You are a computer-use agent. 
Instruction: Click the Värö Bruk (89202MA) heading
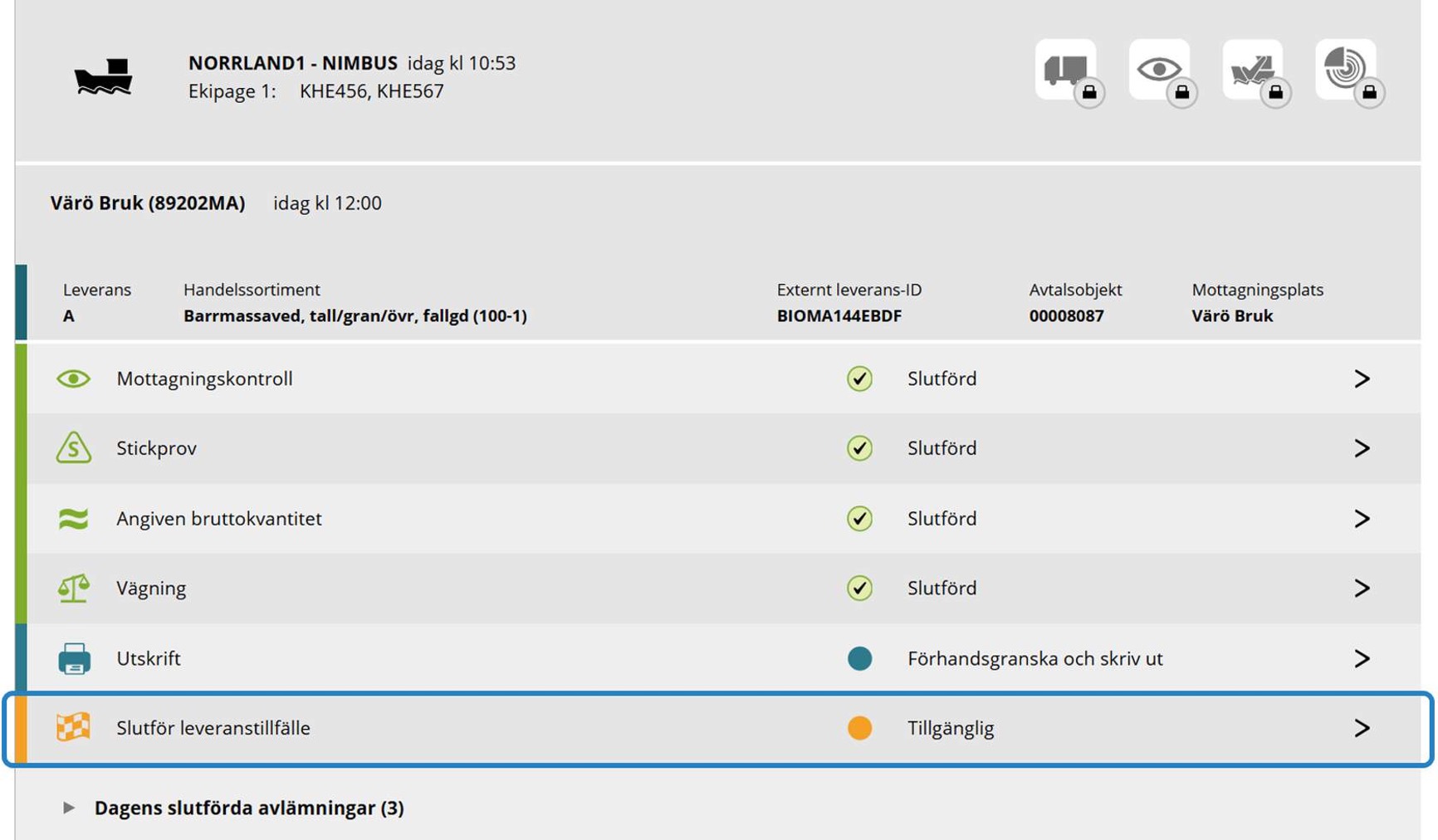coord(148,203)
